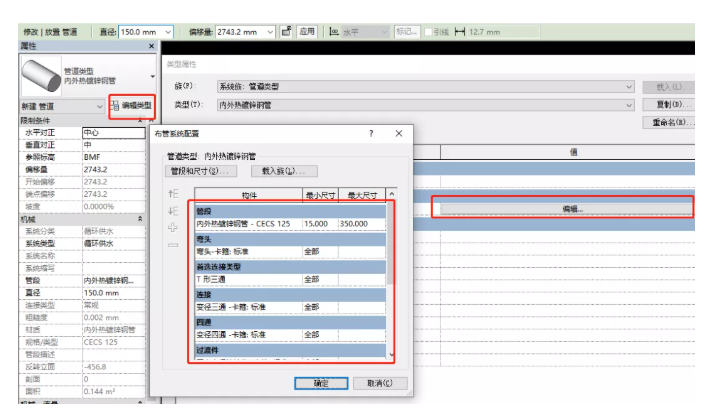Click 管段和尺寸(S) button
723x415 pixels.
coord(201,171)
